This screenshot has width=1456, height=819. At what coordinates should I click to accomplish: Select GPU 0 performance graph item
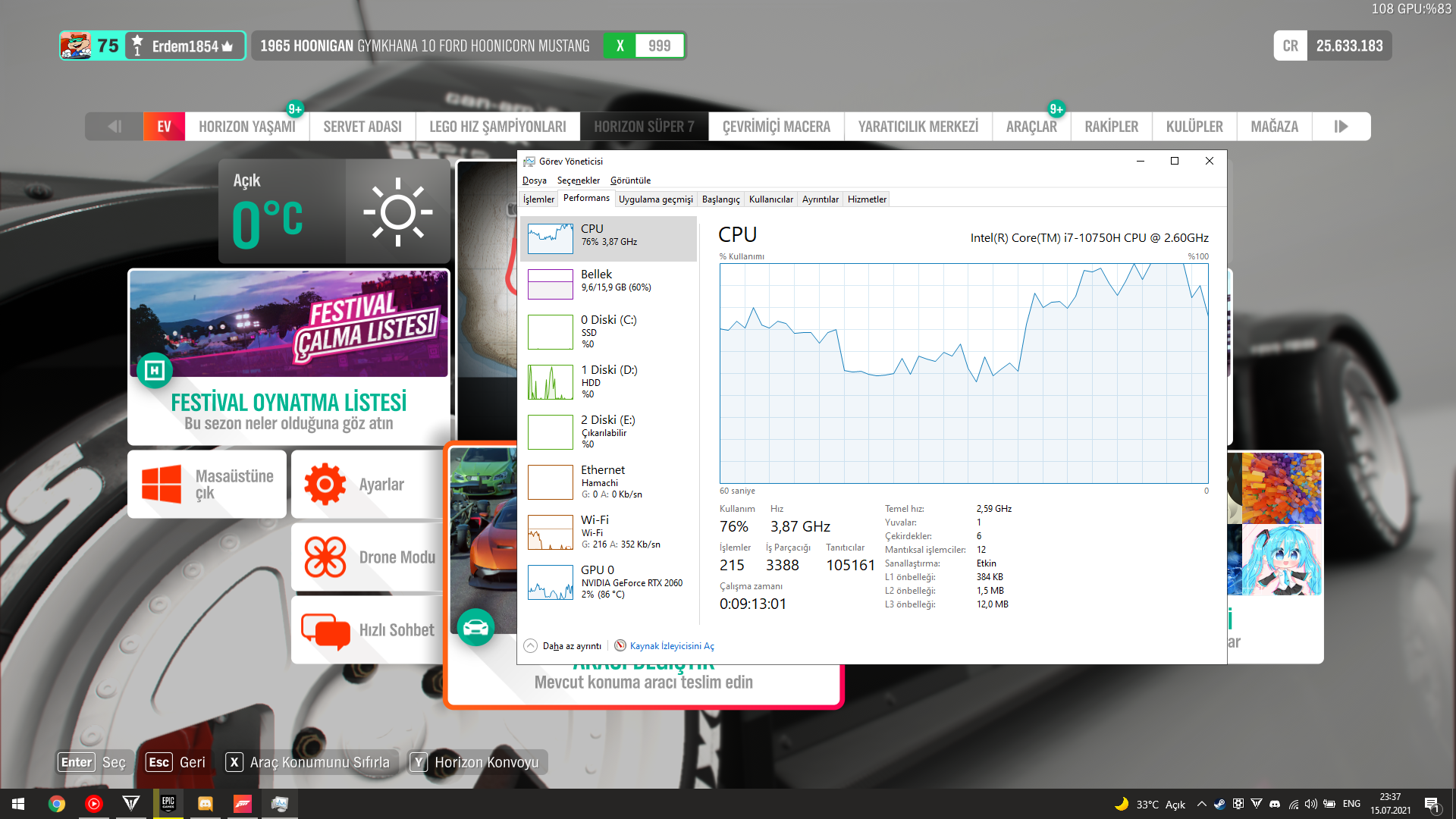[x=608, y=582]
